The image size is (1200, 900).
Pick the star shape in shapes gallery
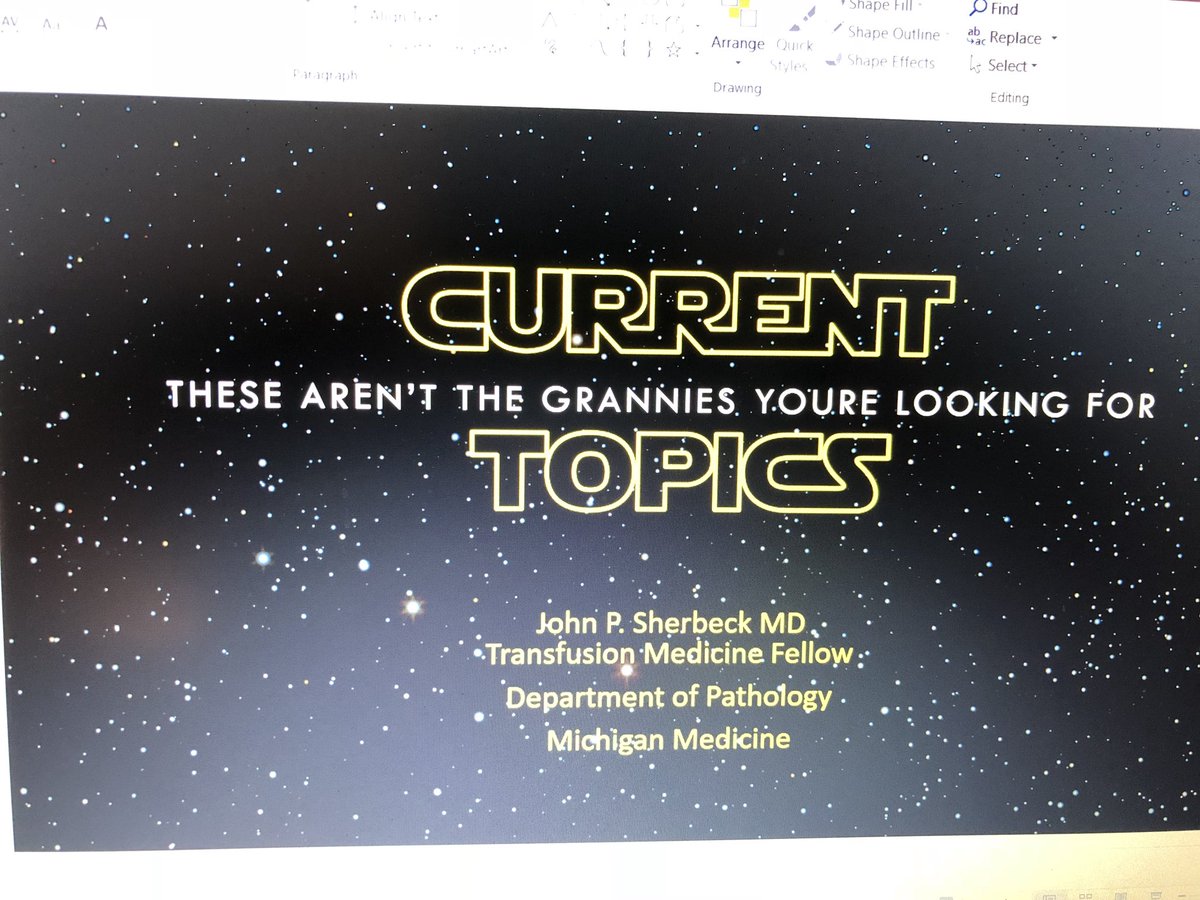[x=675, y=49]
